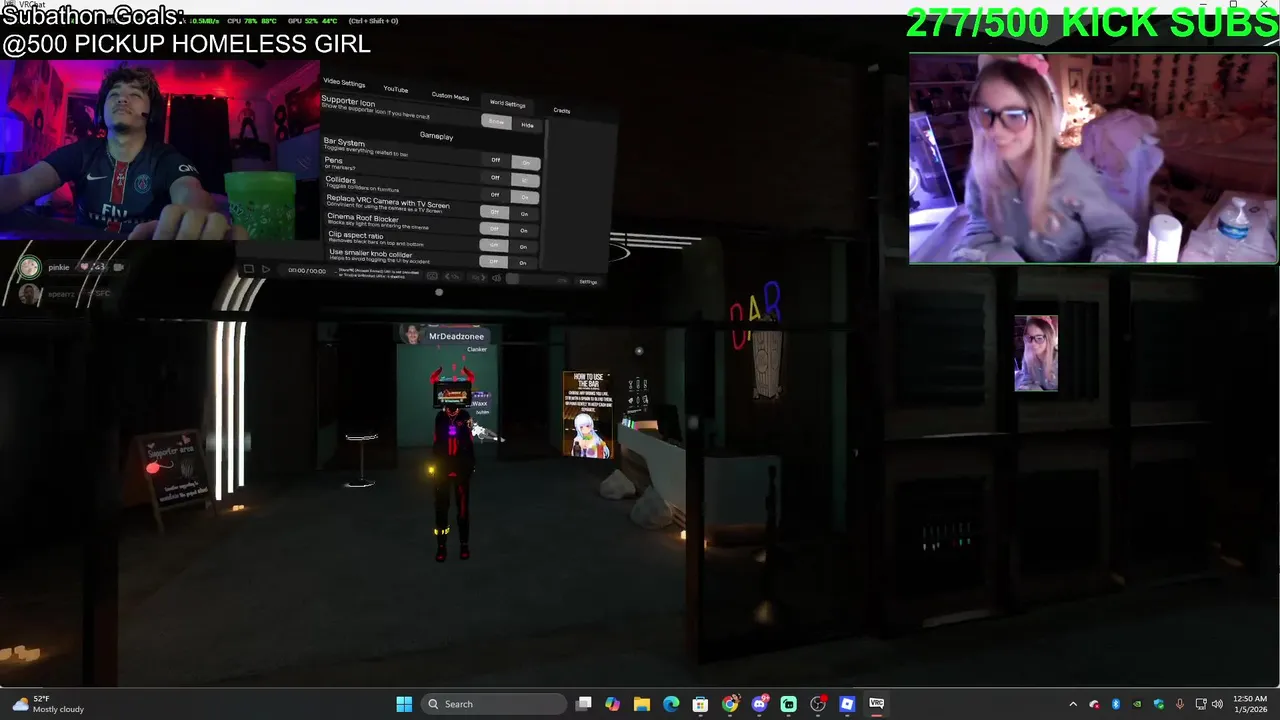Click the video player play button
Screen dimensions: 1280x720
265,269
